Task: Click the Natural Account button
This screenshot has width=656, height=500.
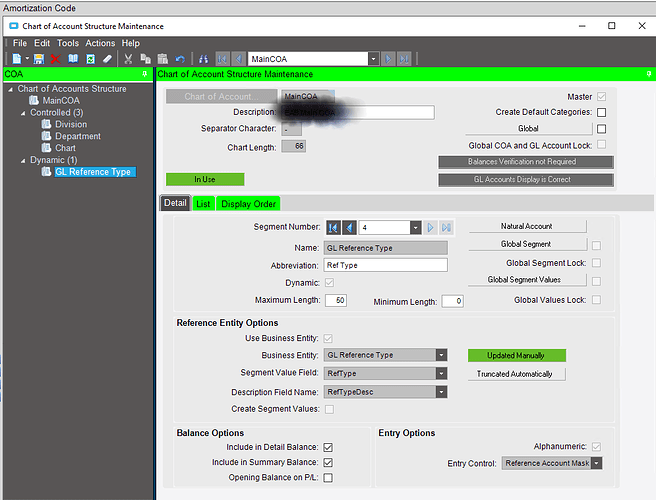Action: tap(527, 226)
